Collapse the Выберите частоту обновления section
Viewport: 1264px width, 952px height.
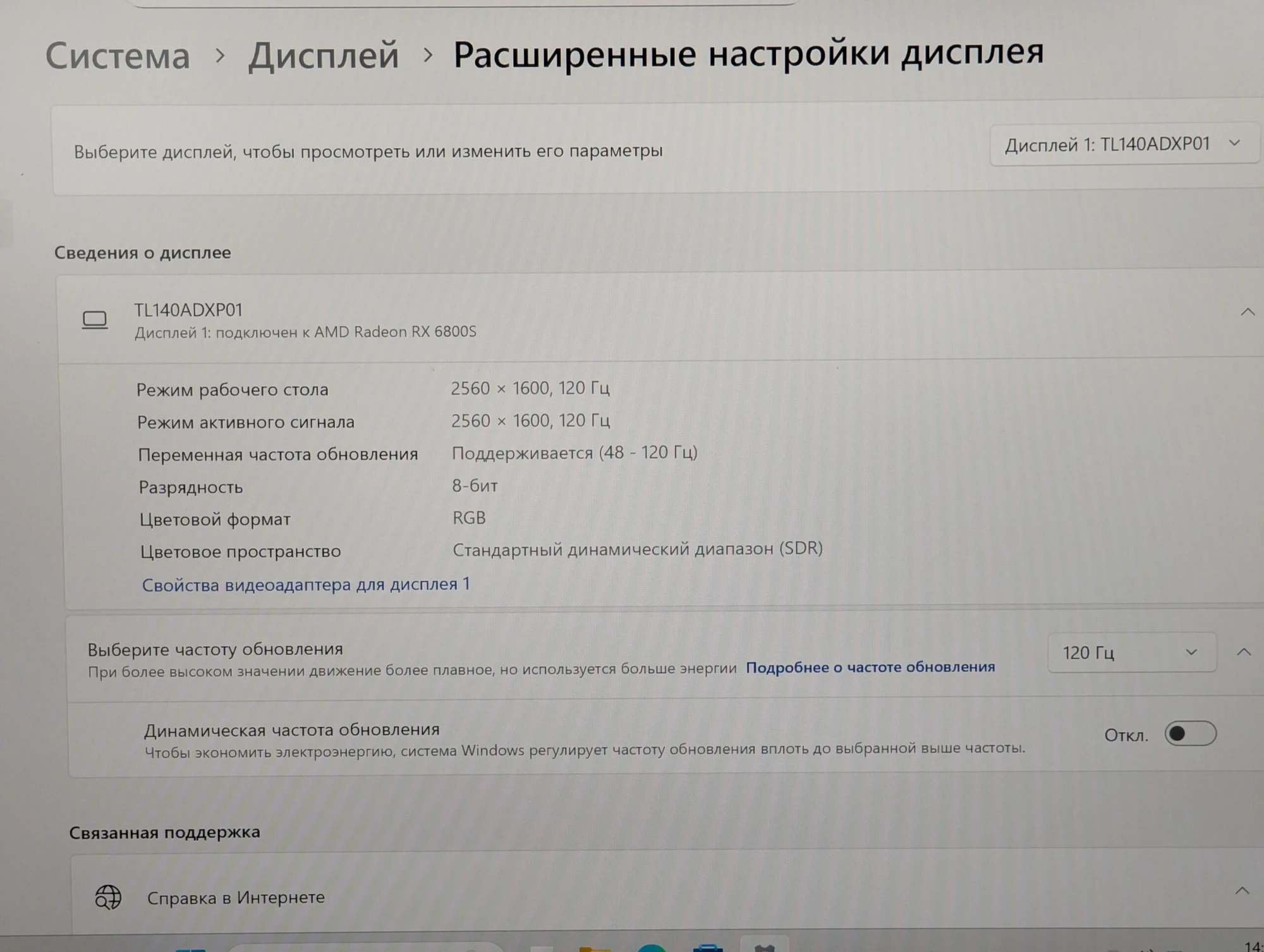1244,652
